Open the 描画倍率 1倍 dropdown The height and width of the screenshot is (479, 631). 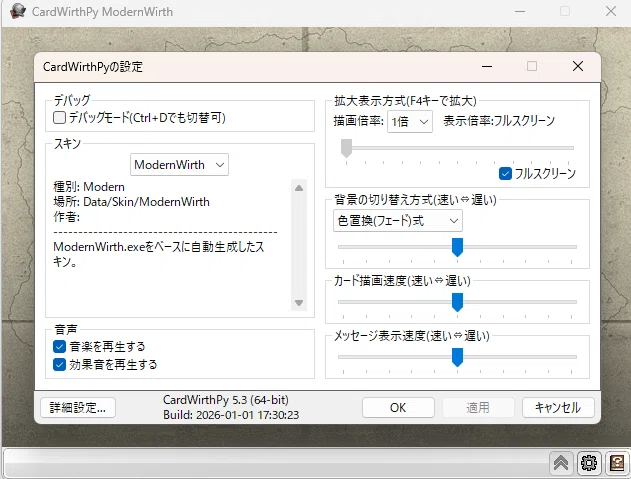pyautogui.click(x=410, y=121)
